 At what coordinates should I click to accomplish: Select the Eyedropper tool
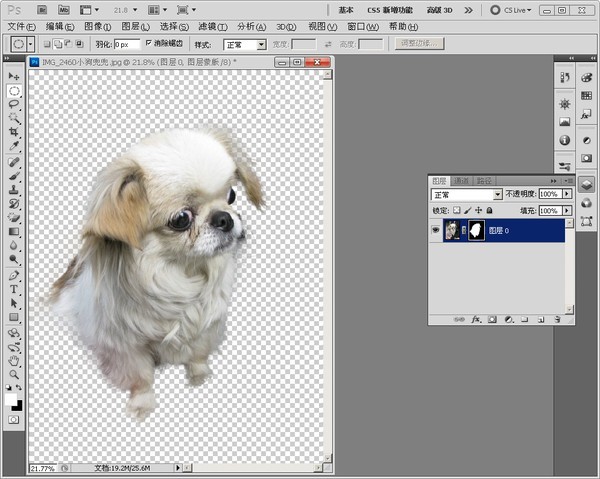[14, 145]
